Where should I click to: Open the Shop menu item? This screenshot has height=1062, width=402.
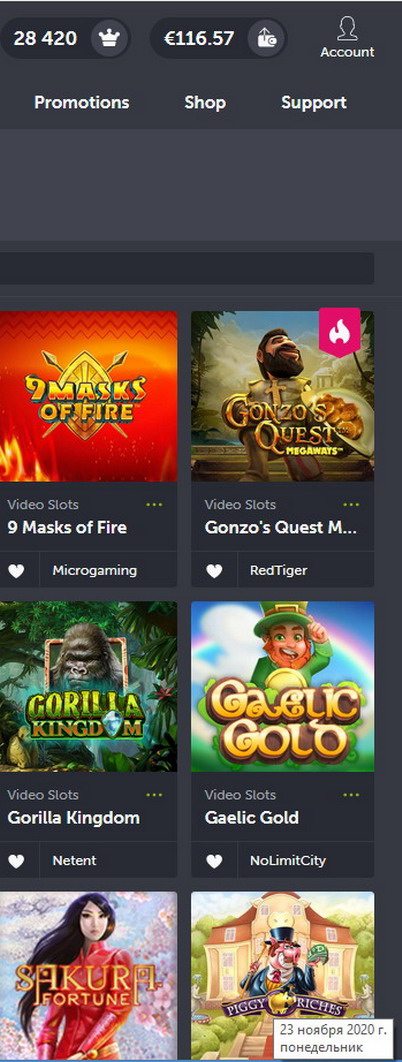point(205,103)
